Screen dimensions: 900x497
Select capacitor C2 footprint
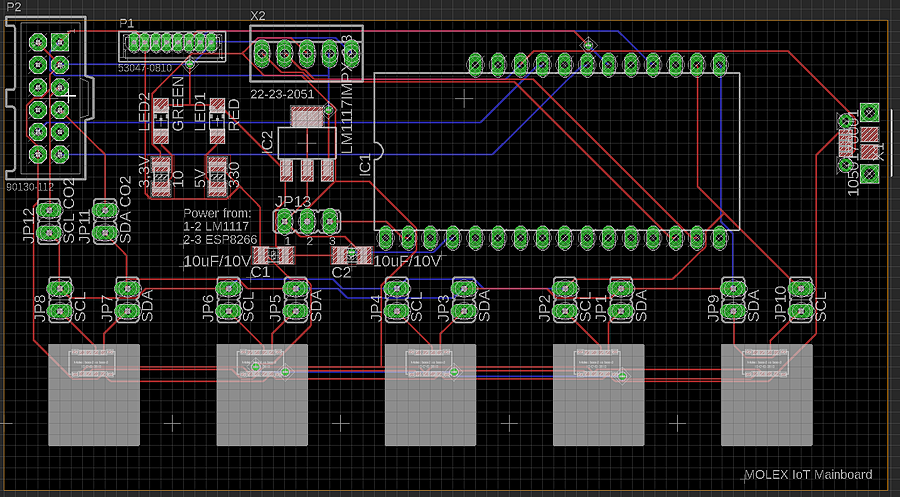(x=350, y=255)
